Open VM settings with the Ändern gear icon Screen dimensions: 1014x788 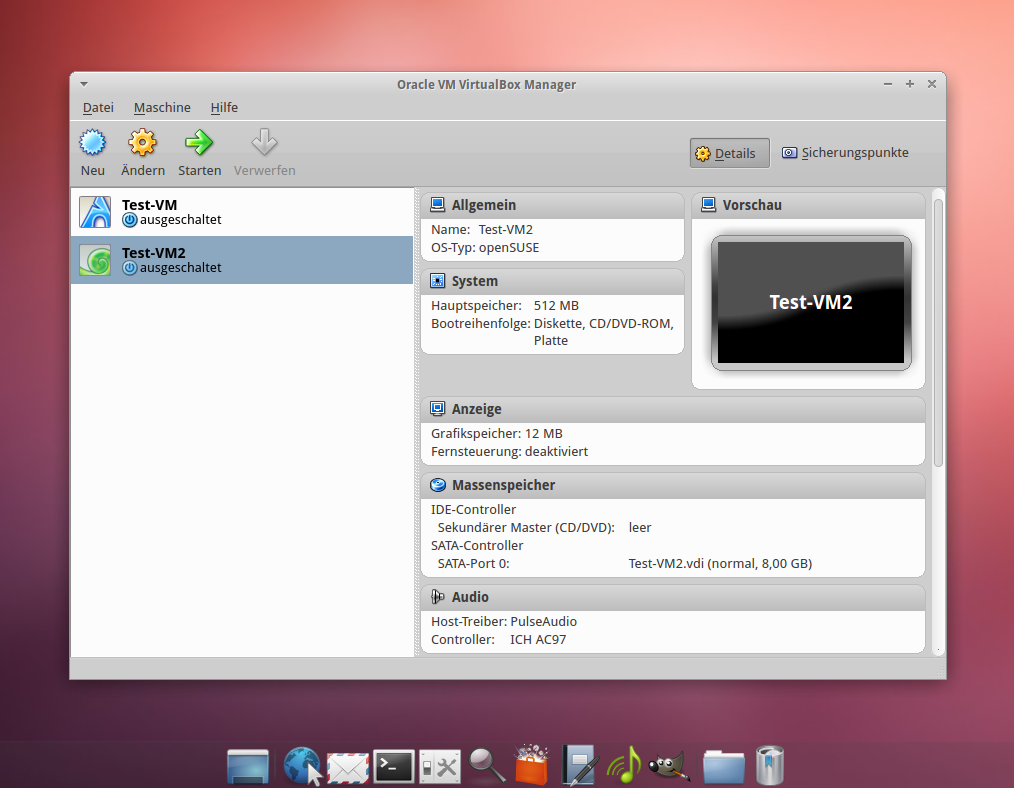142,142
